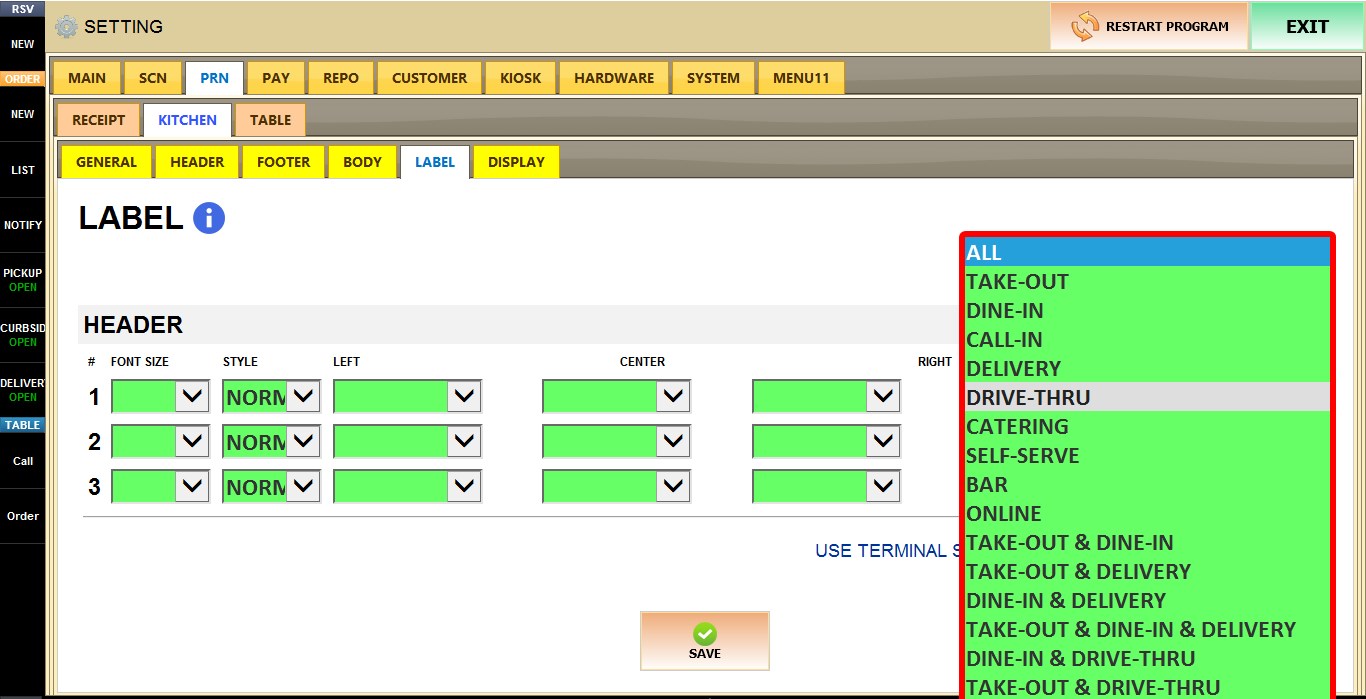This screenshot has height=699, width=1366.
Task: Choose ALL from the order type list
Action: pos(1147,253)
